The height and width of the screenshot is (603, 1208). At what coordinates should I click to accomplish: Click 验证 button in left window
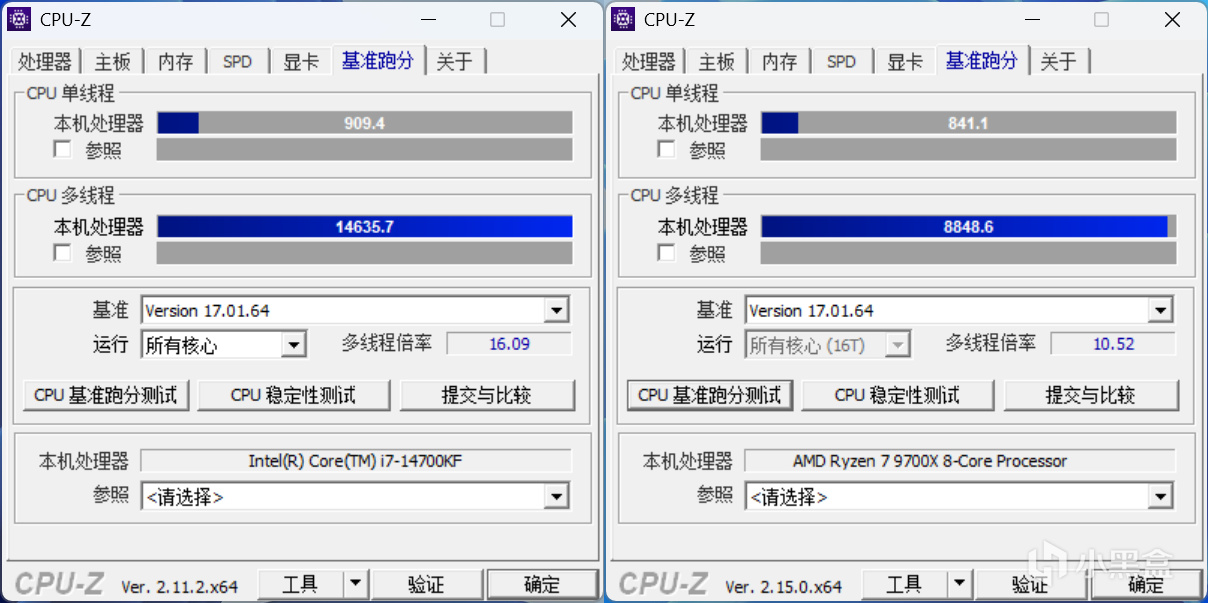[426, 584]
